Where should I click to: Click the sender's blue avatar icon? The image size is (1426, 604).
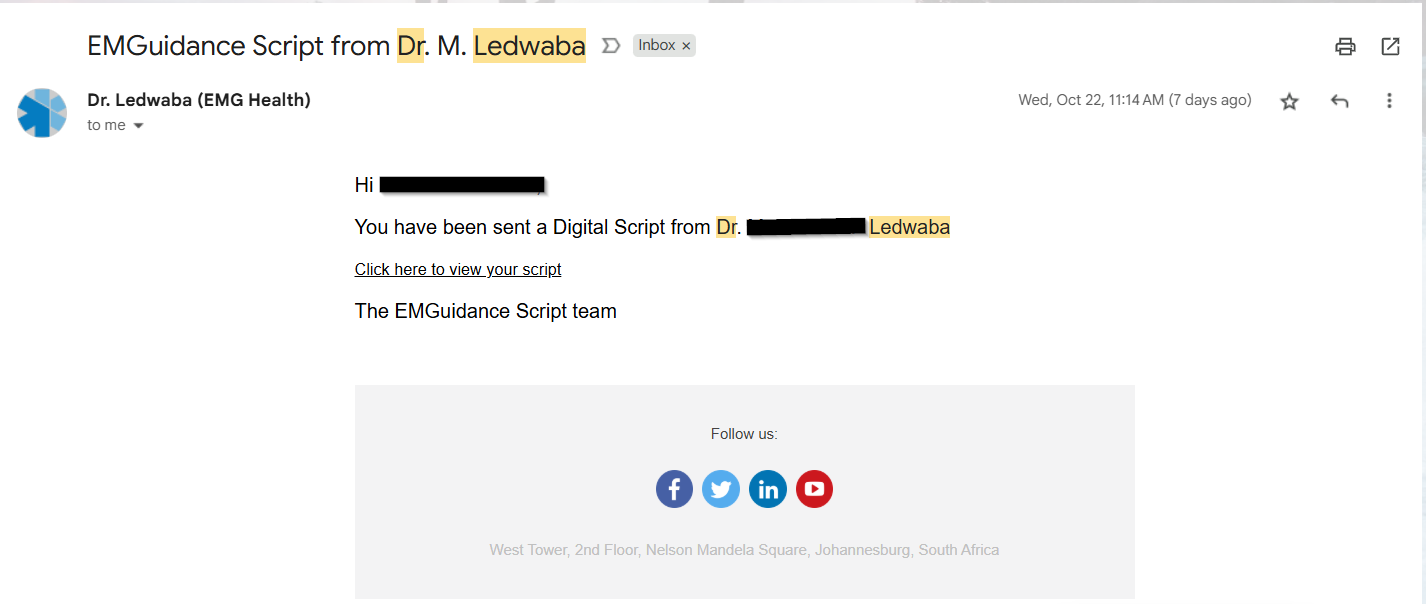coord(42,112)
